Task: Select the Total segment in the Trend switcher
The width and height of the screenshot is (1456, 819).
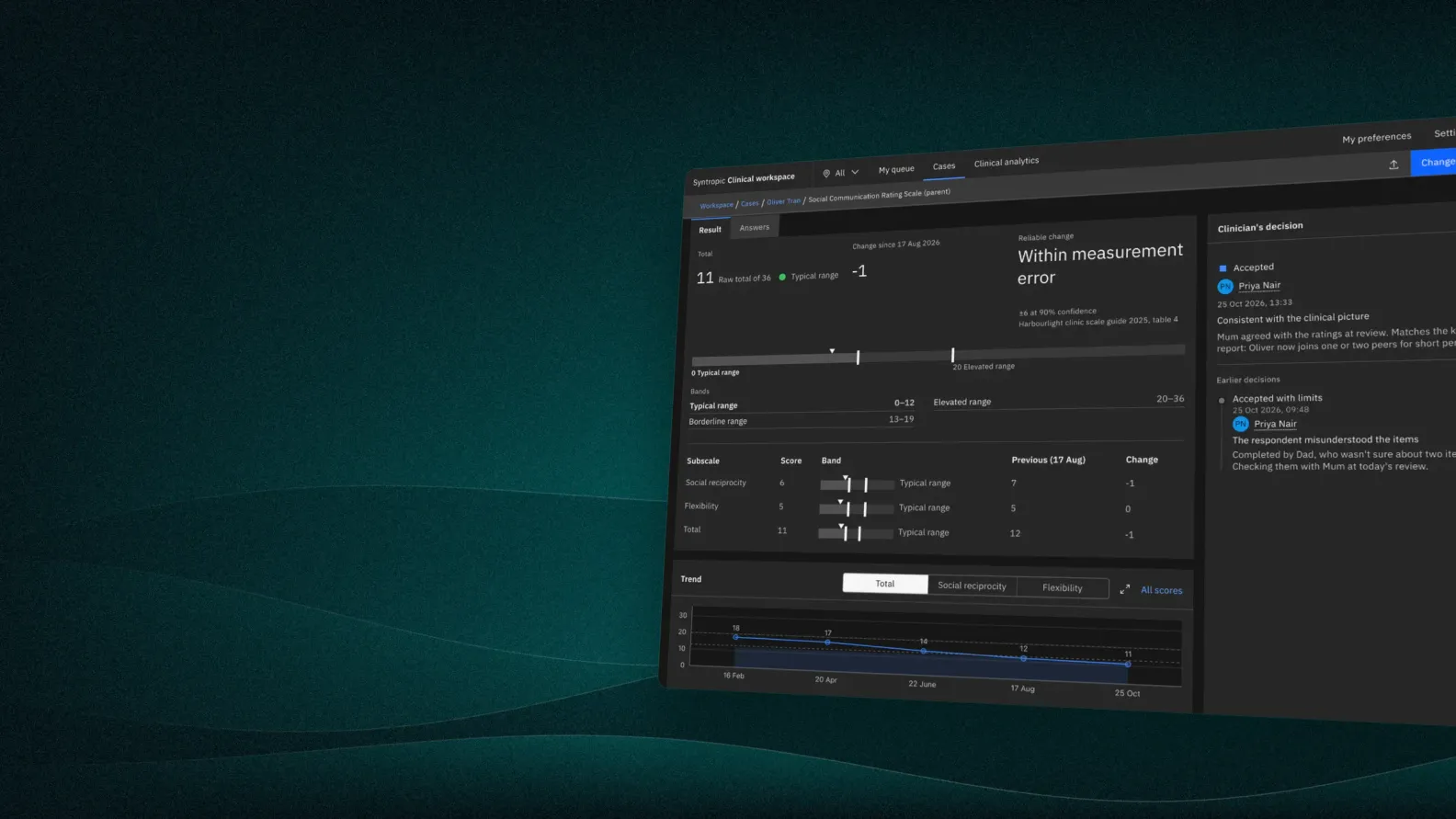Action: point(885,584)
